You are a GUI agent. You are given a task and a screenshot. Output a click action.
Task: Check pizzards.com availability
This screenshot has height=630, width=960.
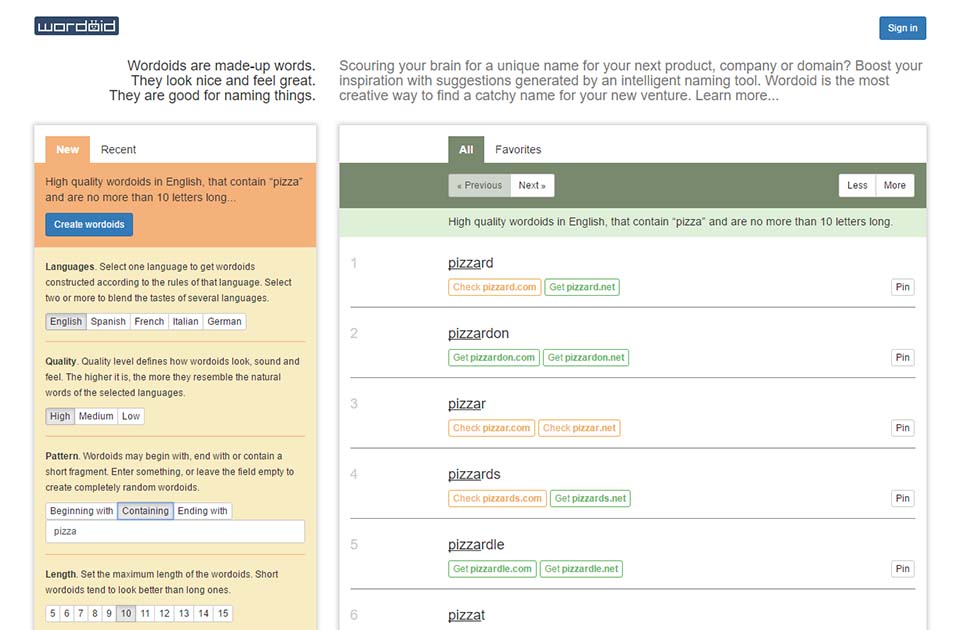(x=497, y=498)
